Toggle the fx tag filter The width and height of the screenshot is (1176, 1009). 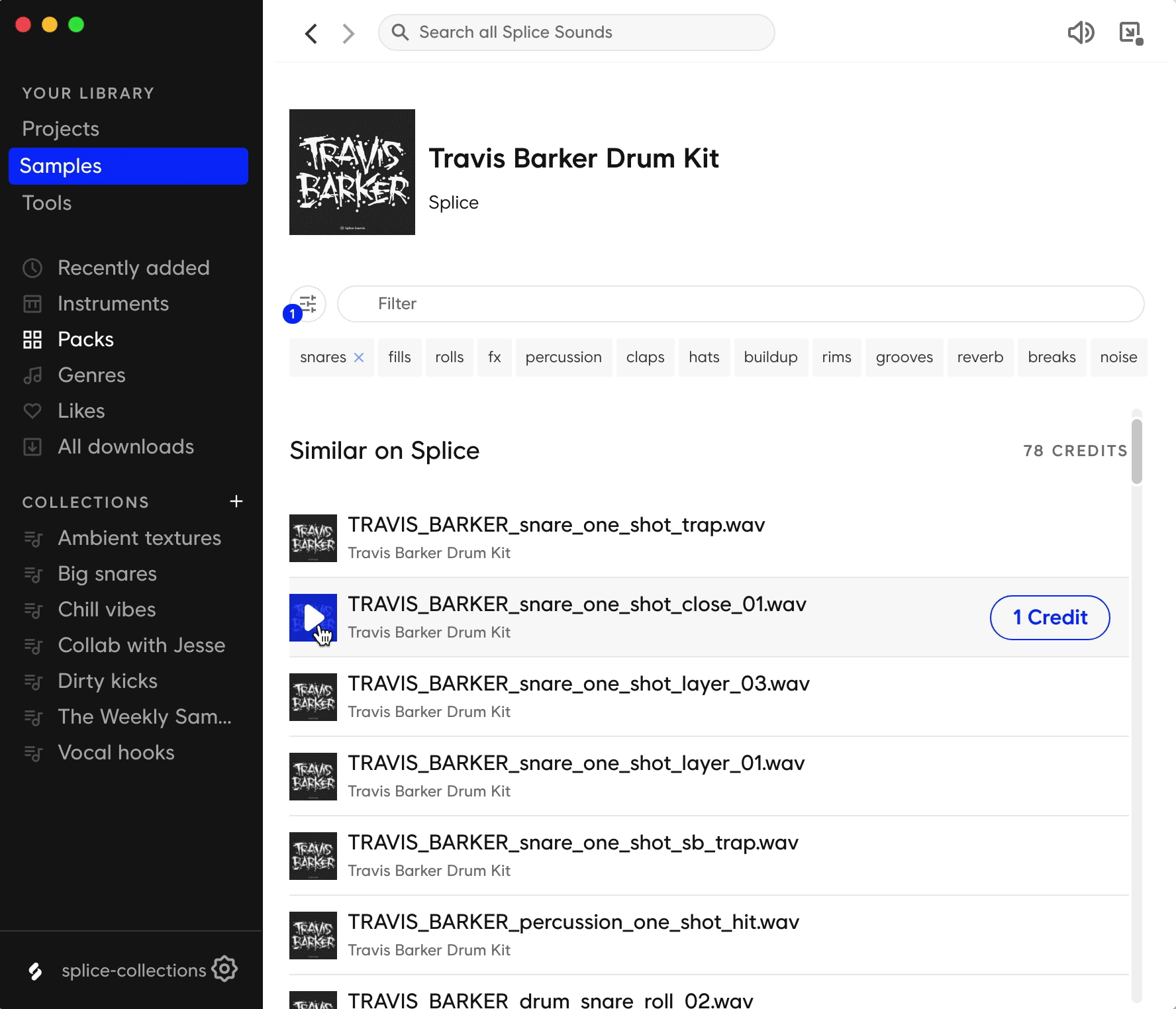tap(495, 358)
